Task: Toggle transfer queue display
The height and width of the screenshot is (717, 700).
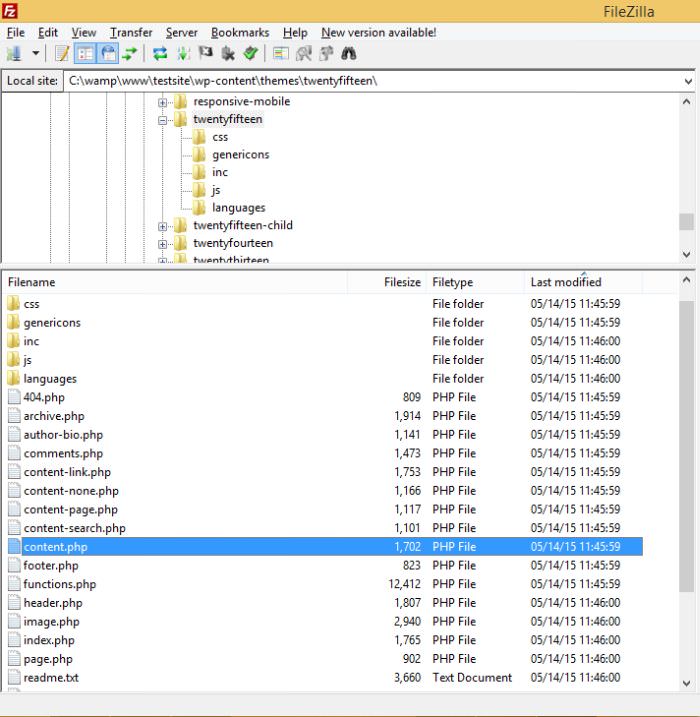Action: (x=130, y=54)
